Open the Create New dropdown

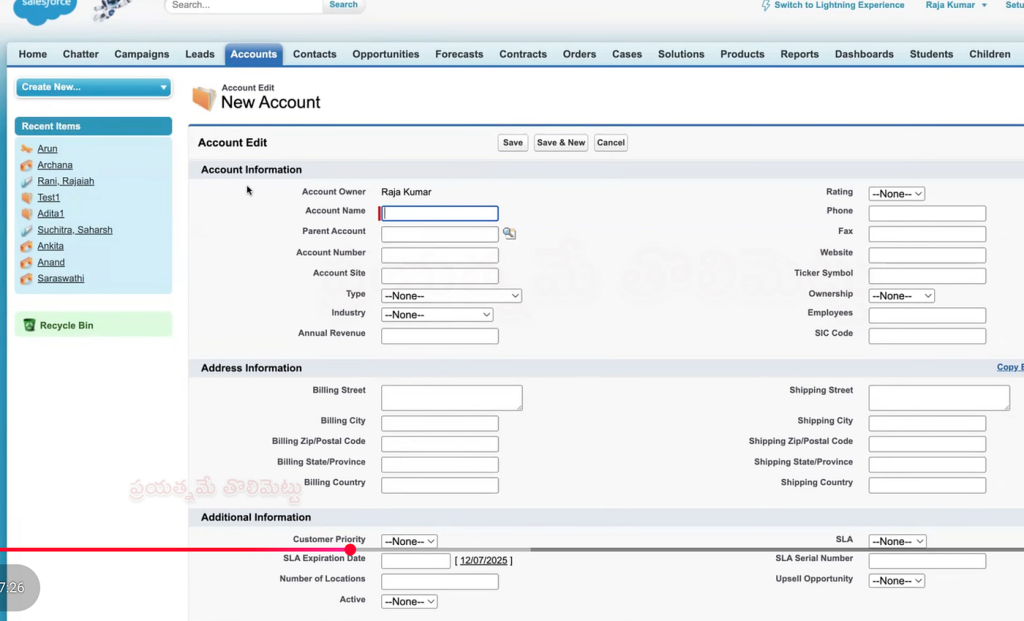tap(92, 88)
